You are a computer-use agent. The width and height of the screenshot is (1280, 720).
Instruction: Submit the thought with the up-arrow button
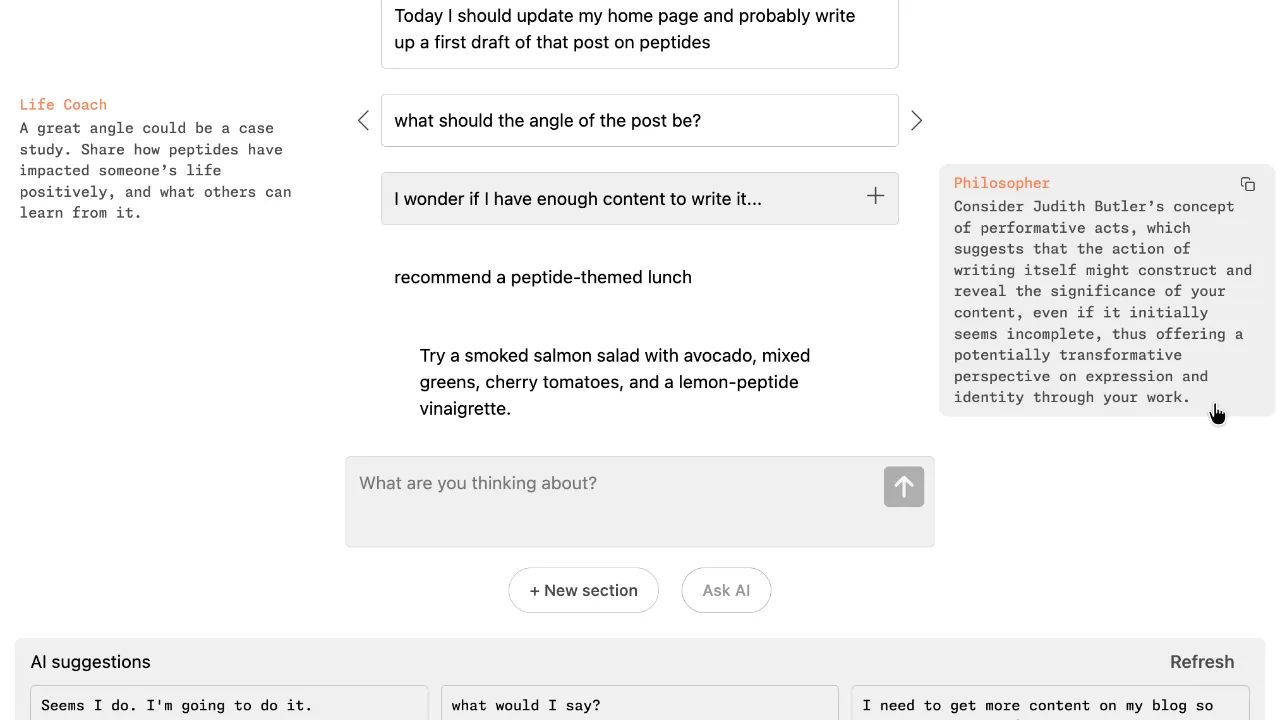tap(904, 487)
